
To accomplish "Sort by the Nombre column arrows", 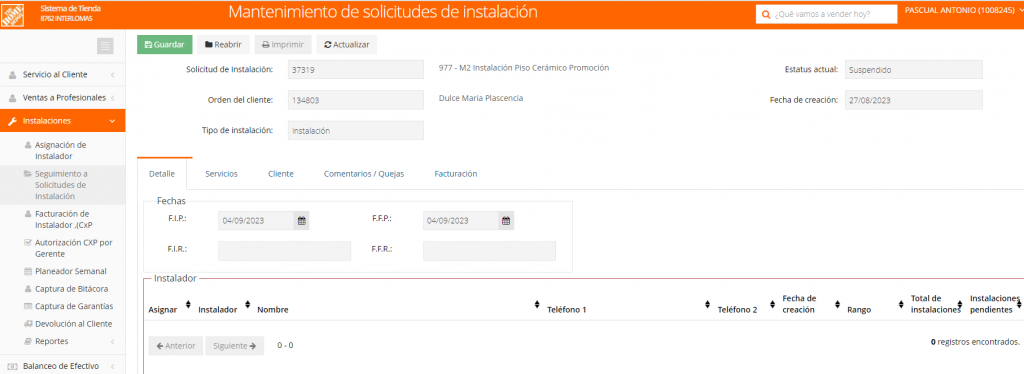I will tap(537, 305).
